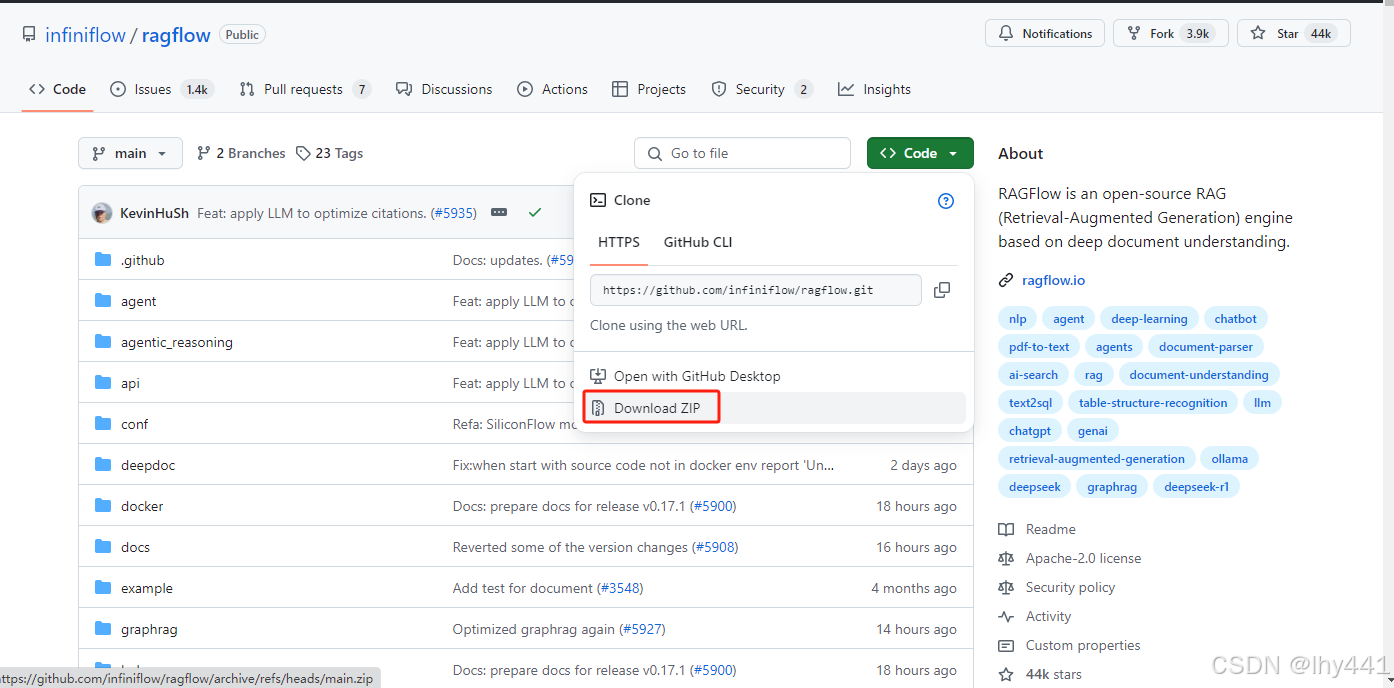Click the Custom properties icon
The height and width of the screenshot is (688, 1394).
pyautogui.click(x=1006, y=646)
